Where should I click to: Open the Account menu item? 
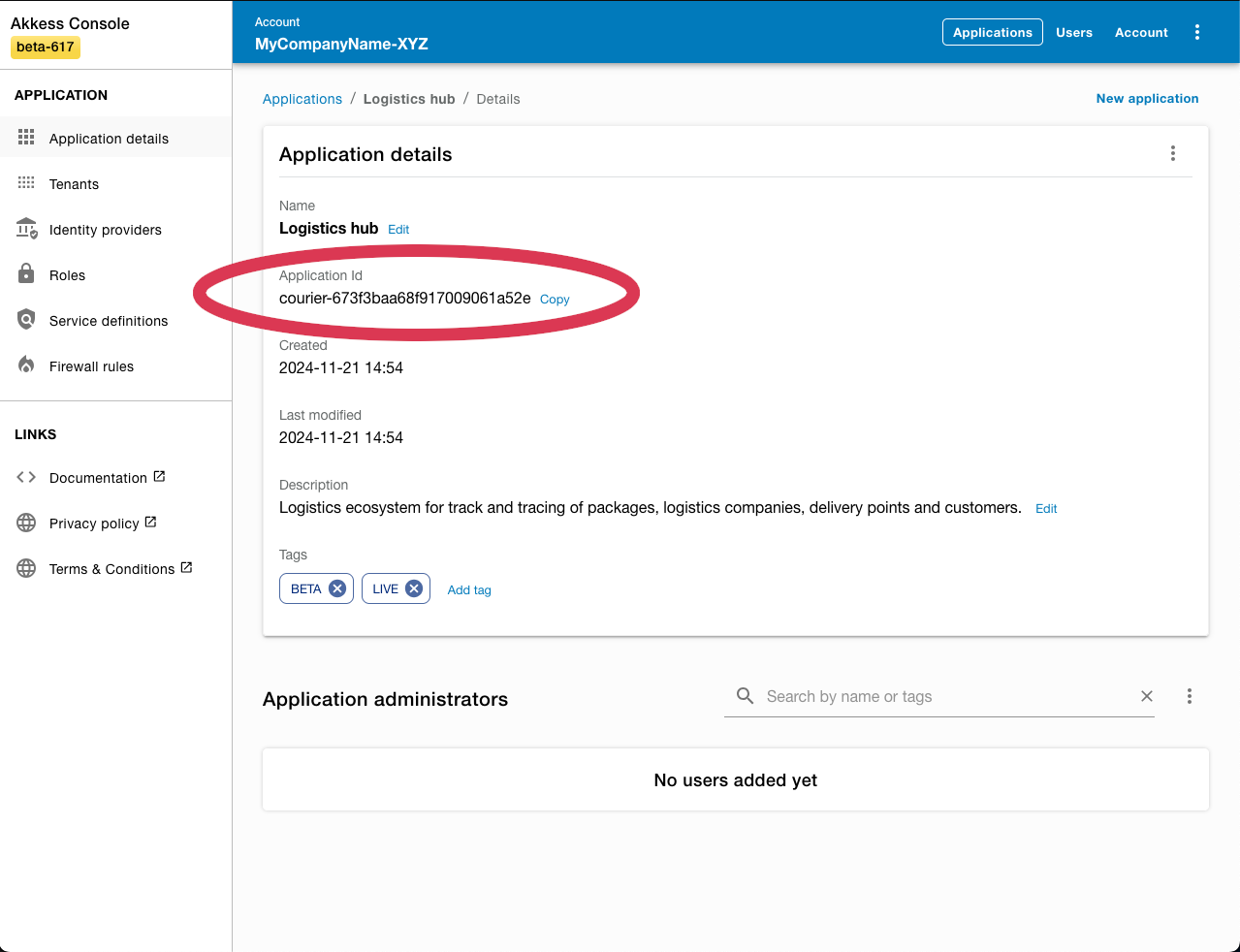click(1140, 32)
